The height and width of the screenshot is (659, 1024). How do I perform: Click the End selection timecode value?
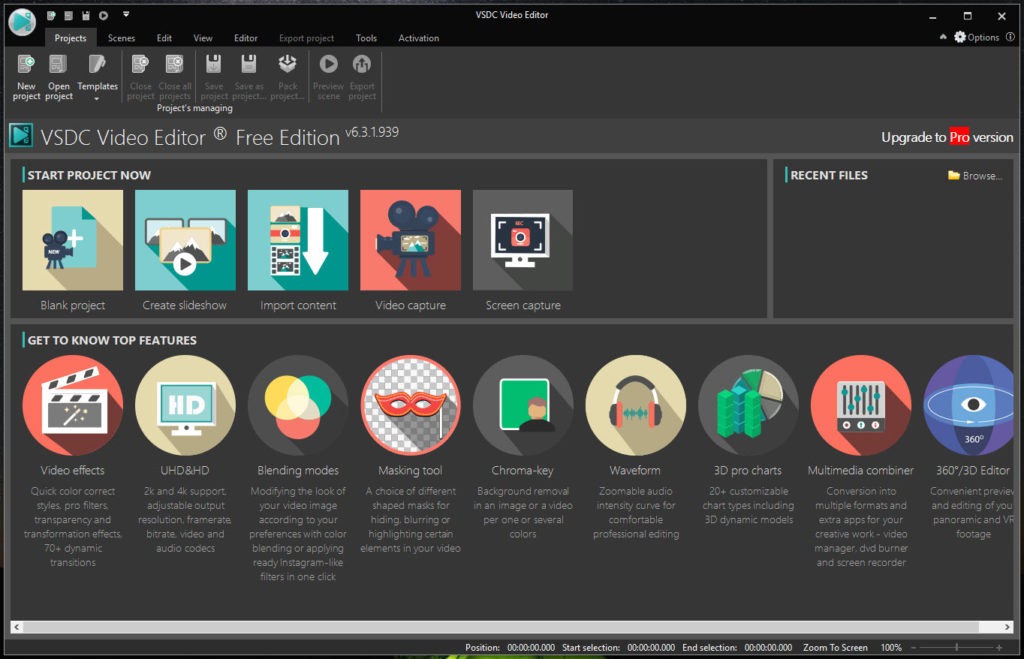[768, 648]
